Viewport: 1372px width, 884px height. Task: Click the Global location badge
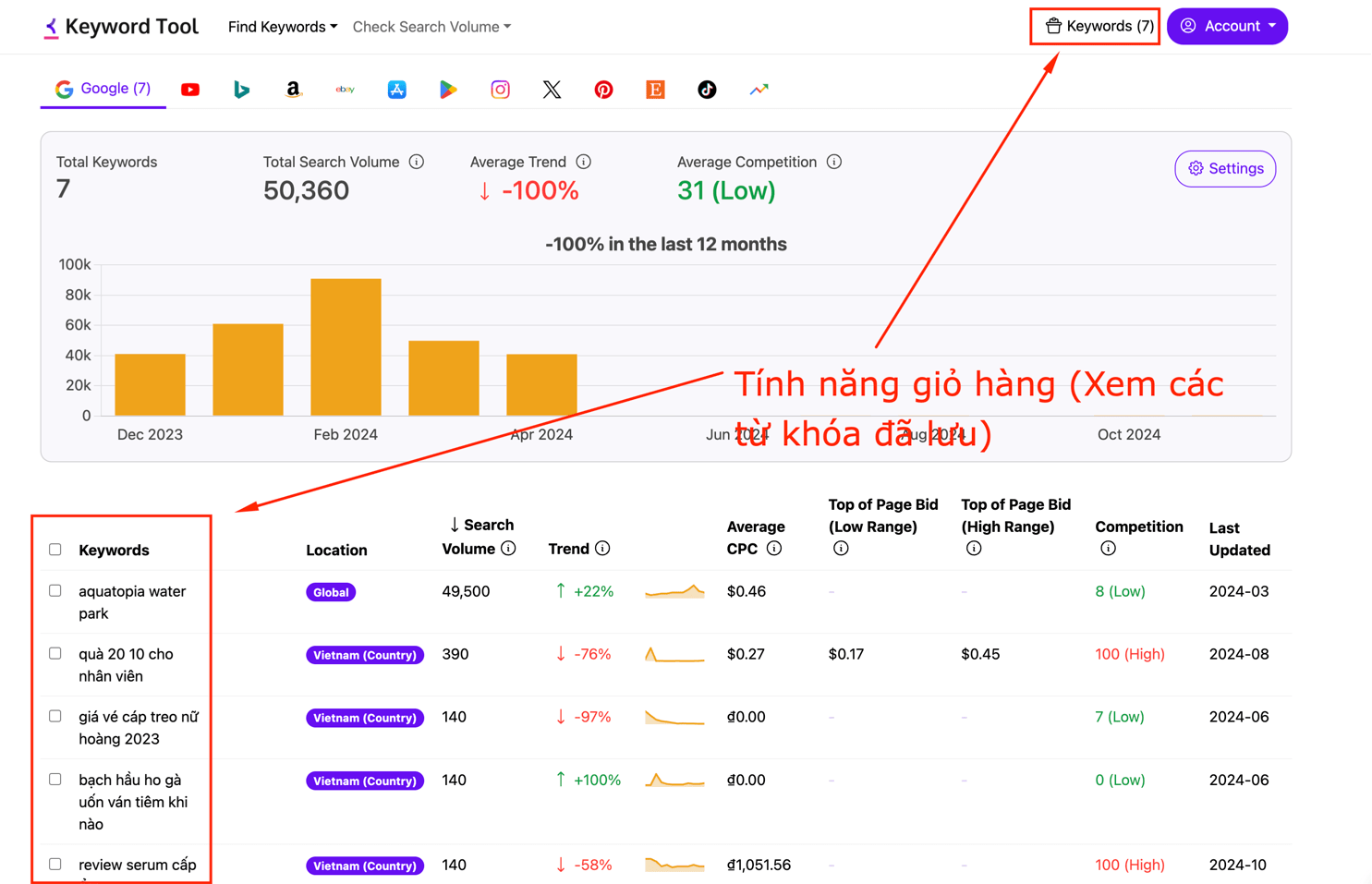click(331, 592)
